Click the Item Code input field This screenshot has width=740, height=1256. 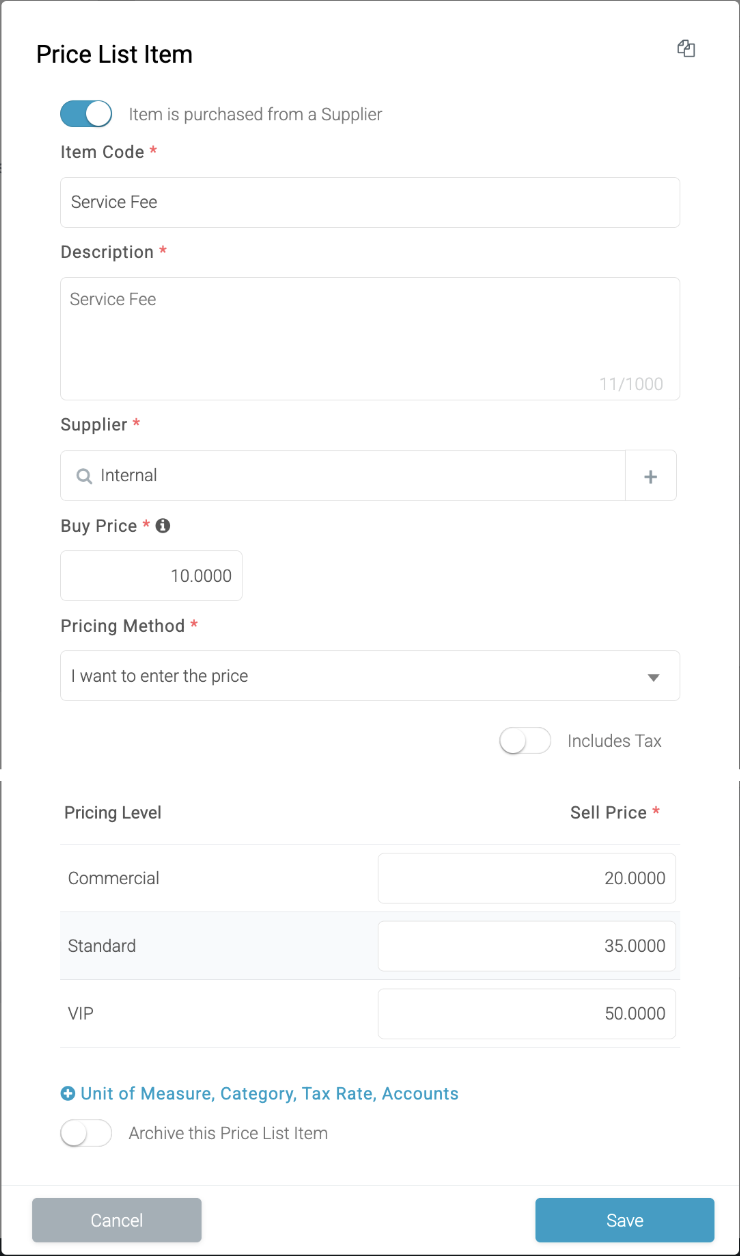pos(370,202)
